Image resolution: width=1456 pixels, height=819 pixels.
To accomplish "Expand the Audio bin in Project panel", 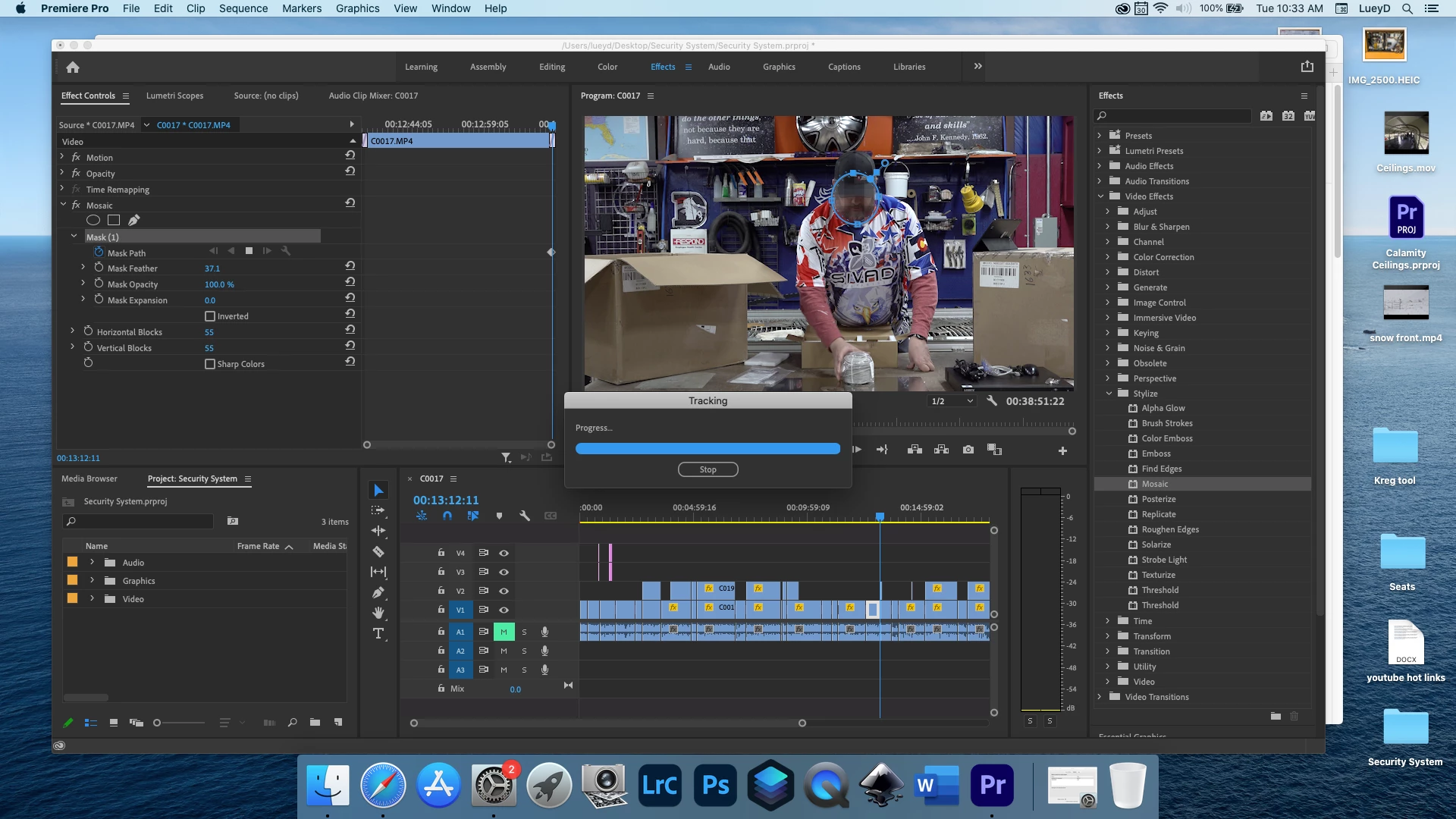I will tap(93, 563).
